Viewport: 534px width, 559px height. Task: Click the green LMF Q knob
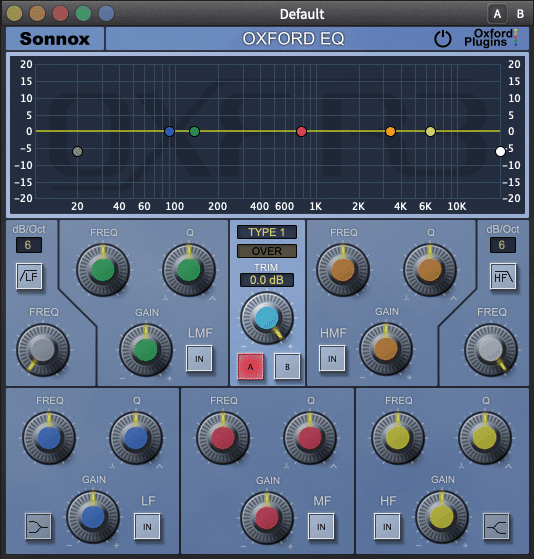click(189, 270)
